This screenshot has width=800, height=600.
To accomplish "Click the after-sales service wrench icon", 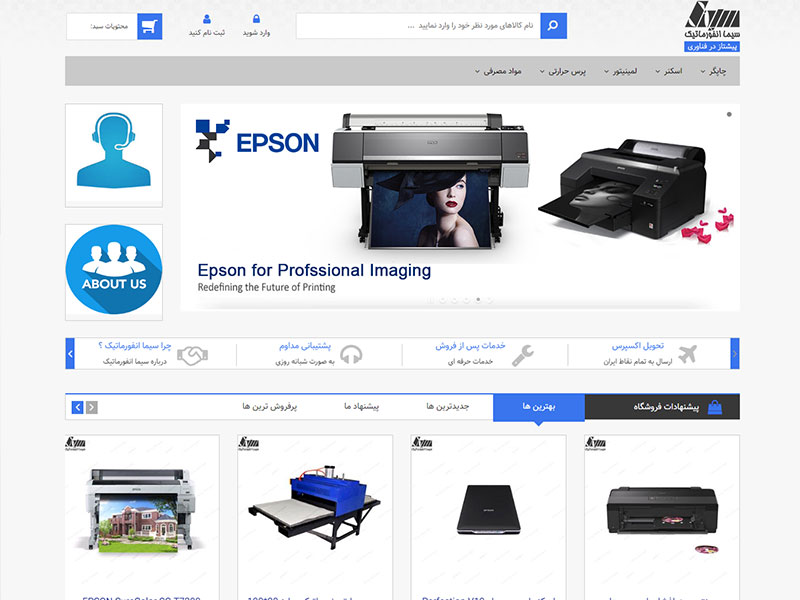I will [x=522, y=355].
